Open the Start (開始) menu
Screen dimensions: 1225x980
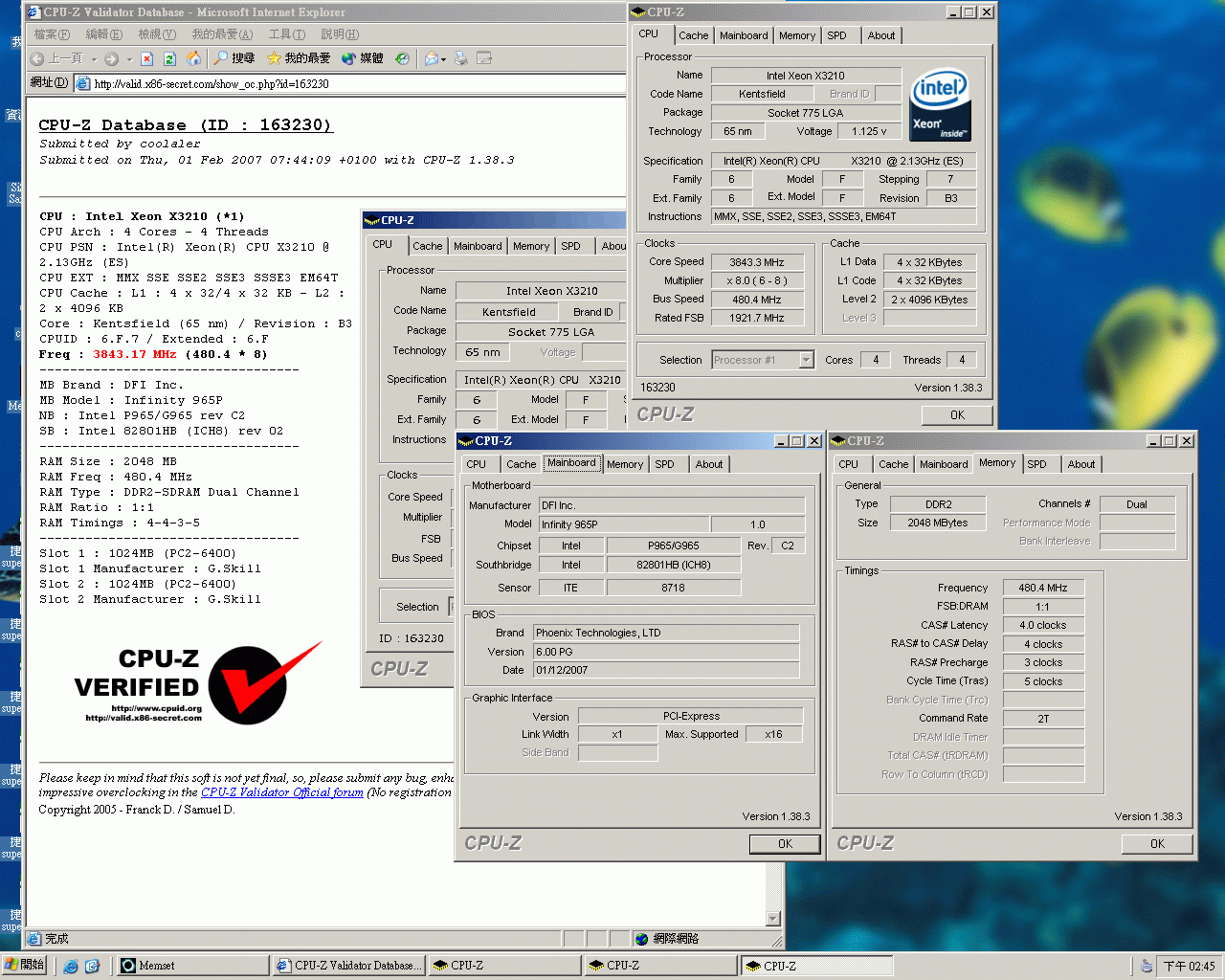click(x=24, y=966)
